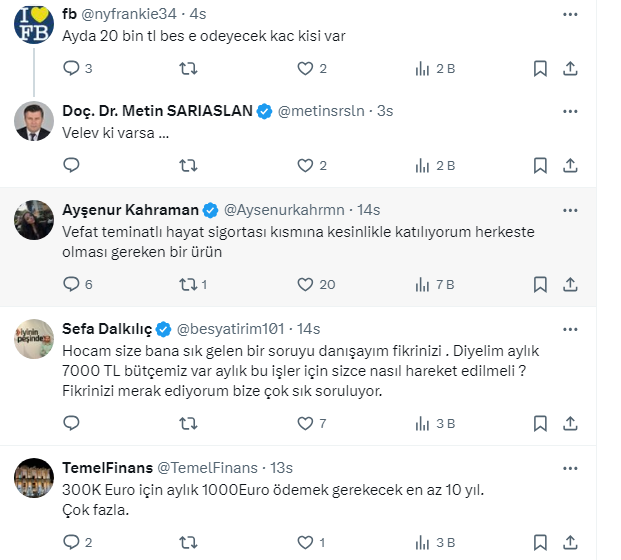Reply to Sefa Dalkılıç's question tweet
The height and width of the screenshot is (560, 621).
(71, 423)
